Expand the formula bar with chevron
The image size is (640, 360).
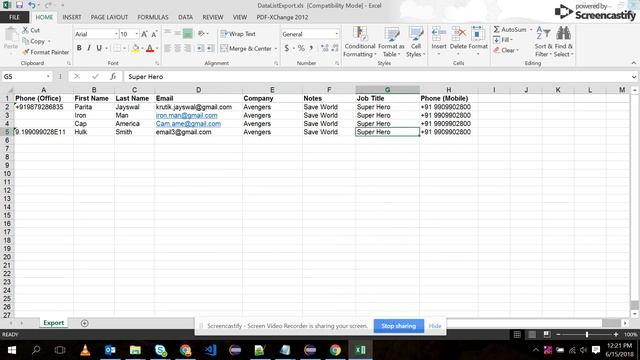pyautogui.click(x=633, y=77)
